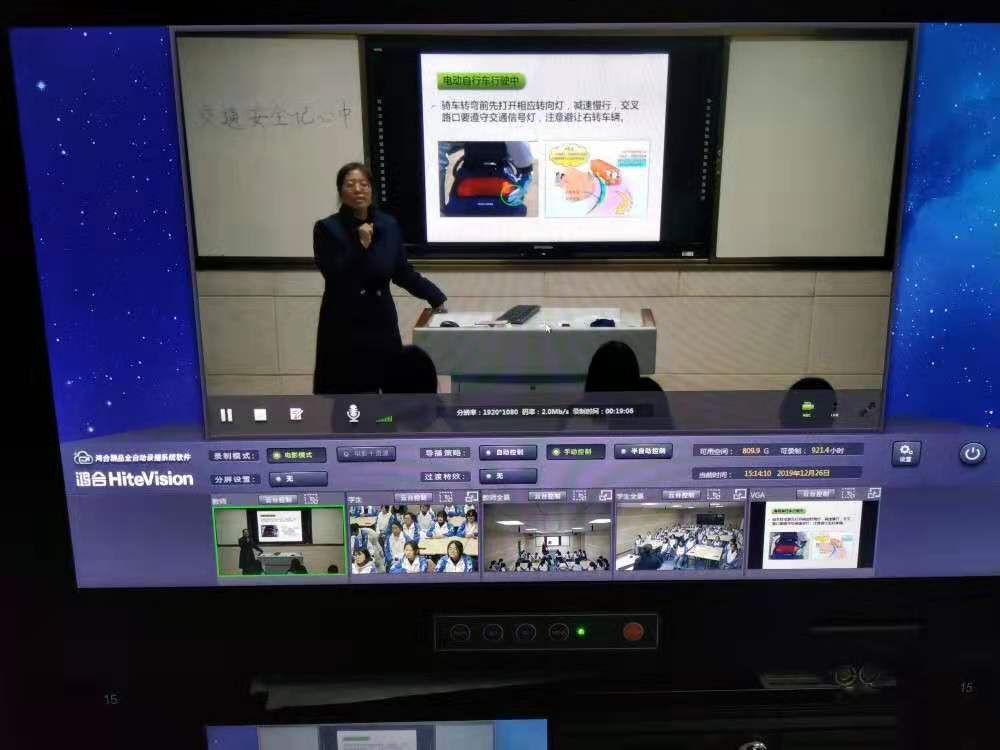Choose the 半自动控制 directing strategy option
1000x750 pixels.
coord(643,451)
